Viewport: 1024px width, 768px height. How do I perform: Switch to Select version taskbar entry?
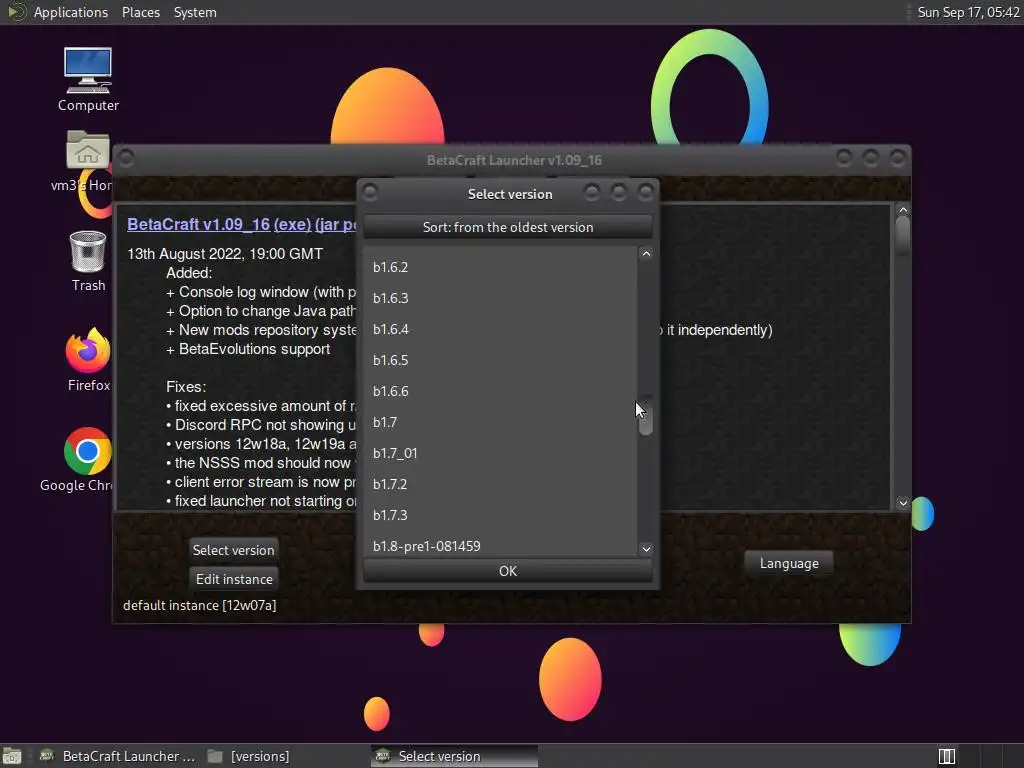(455, 756)
